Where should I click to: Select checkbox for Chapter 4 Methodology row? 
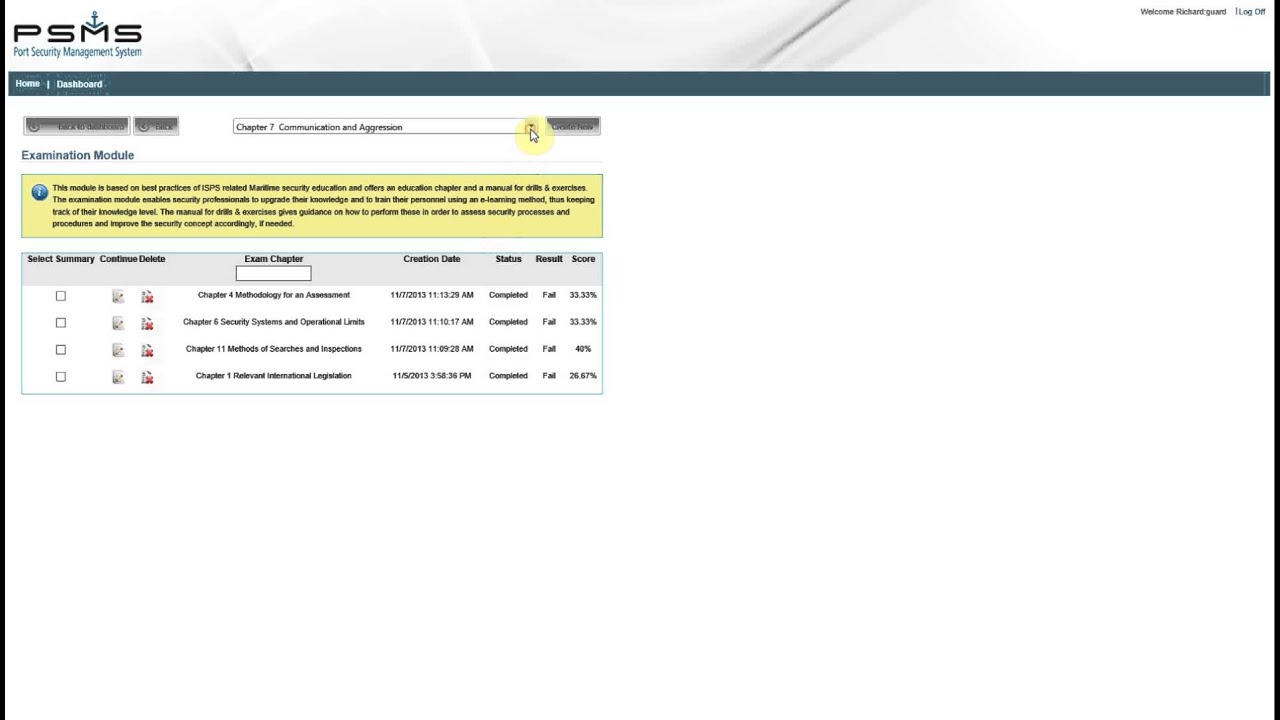point(61,296)
